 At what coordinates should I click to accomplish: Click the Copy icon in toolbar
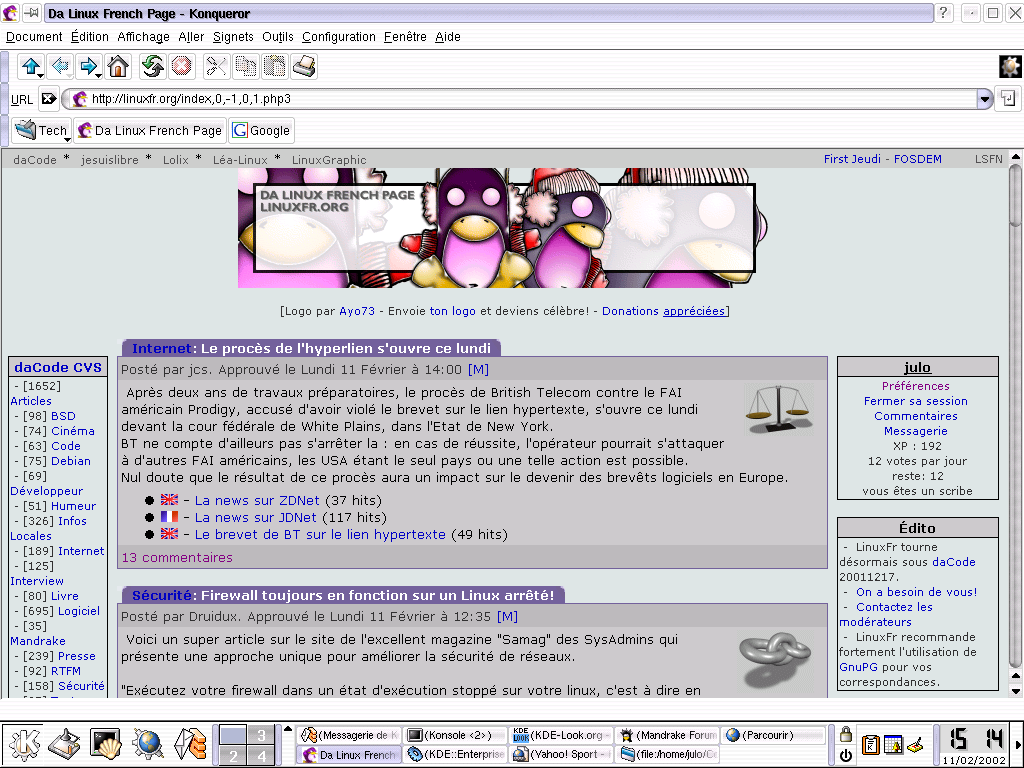[246, 66]
